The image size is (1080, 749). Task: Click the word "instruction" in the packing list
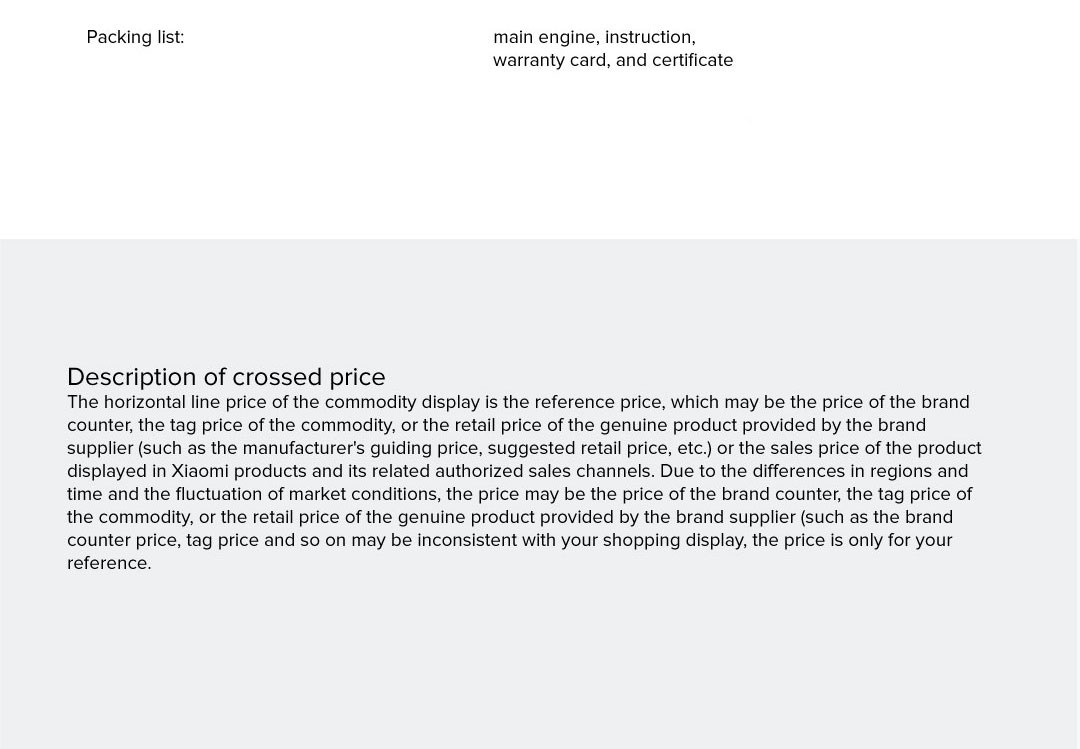tap(648, 37)
